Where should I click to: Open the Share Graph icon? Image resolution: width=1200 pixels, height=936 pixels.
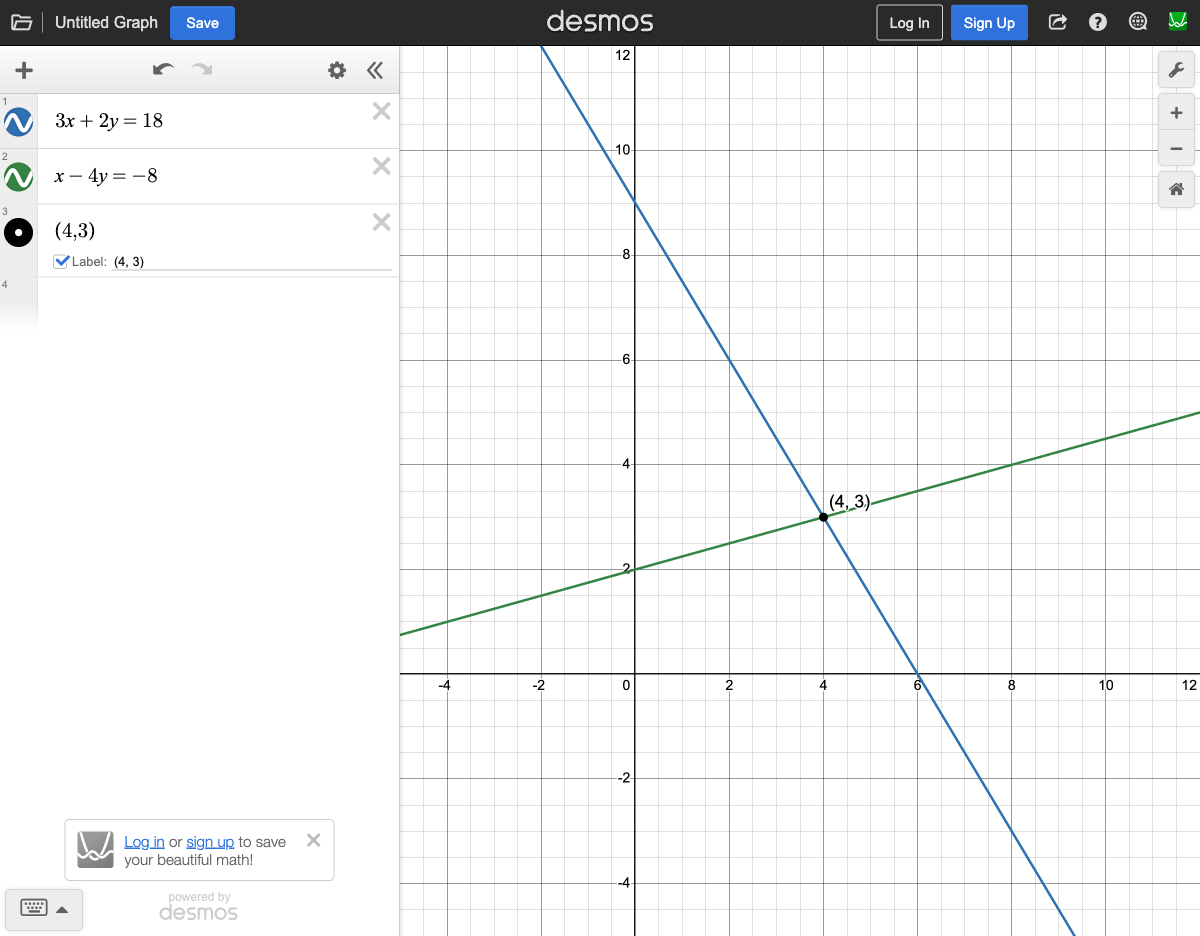pyautogui.click(x=1057, y=22)
